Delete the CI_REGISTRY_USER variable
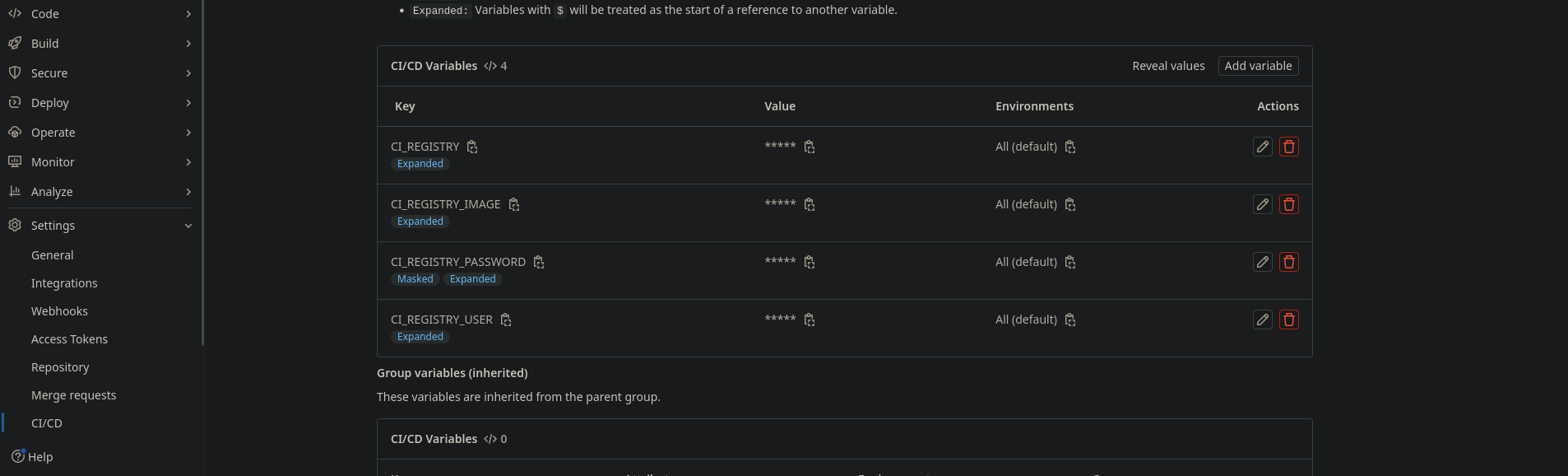This screenshot has width=1568, height=476. pos(1288,320)
